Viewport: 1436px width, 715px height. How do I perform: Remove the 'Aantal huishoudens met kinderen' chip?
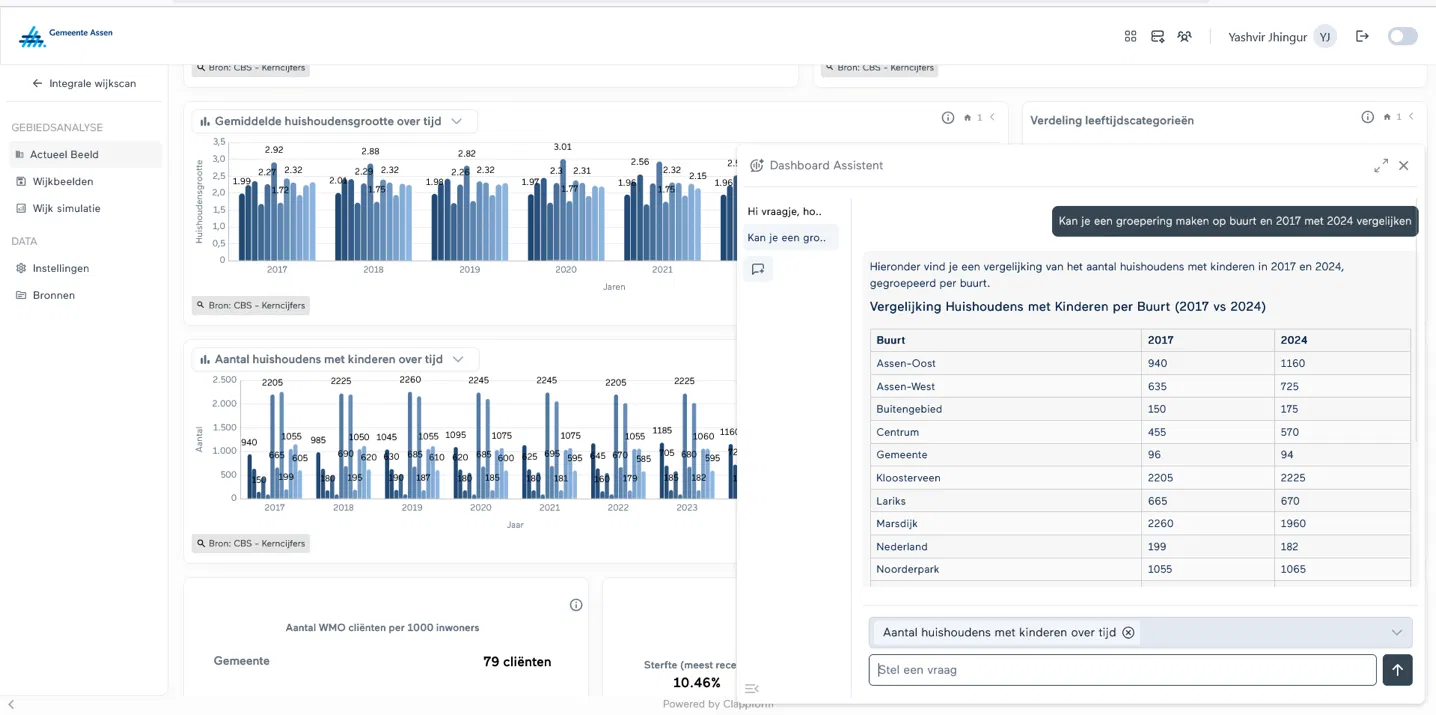coord(1128,633)
